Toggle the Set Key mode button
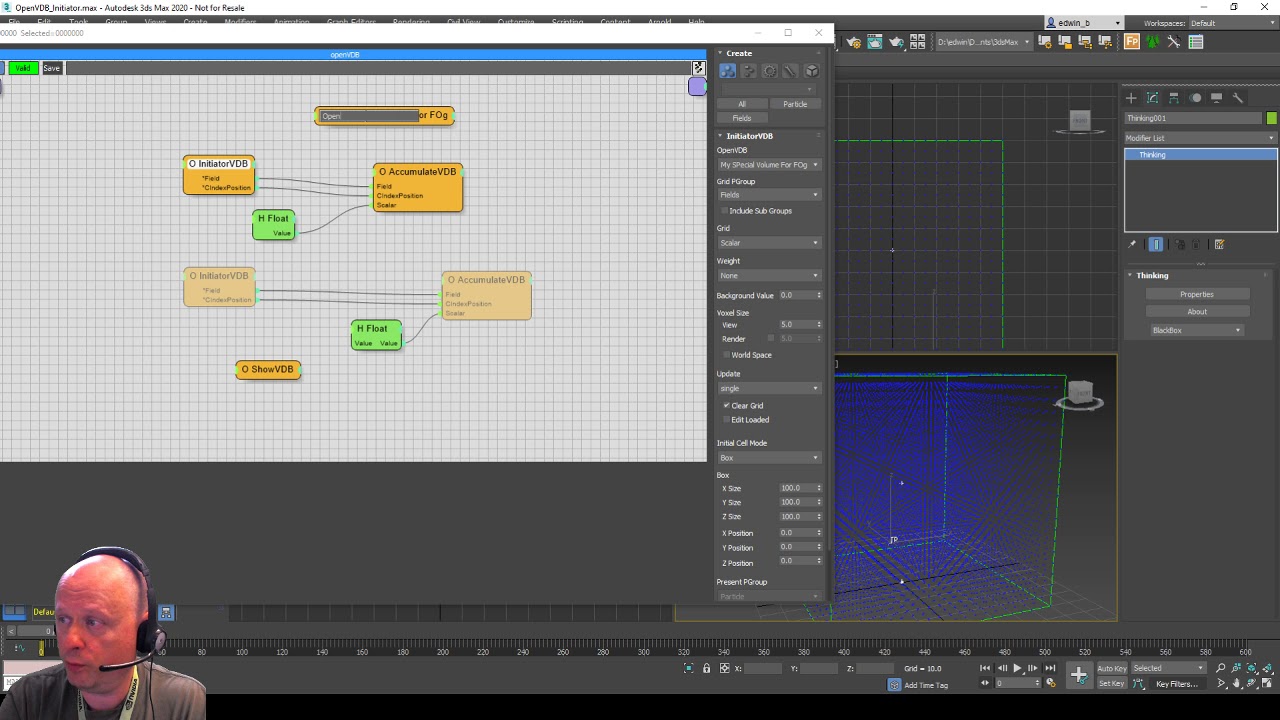Viewport: 1280px width, 720px height. click(1112, 684)
